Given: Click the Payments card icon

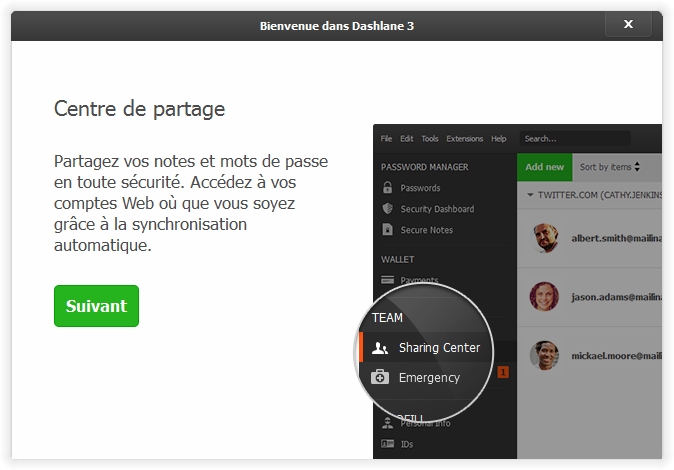Looking at the screenshot, I should tap(387, 280).
